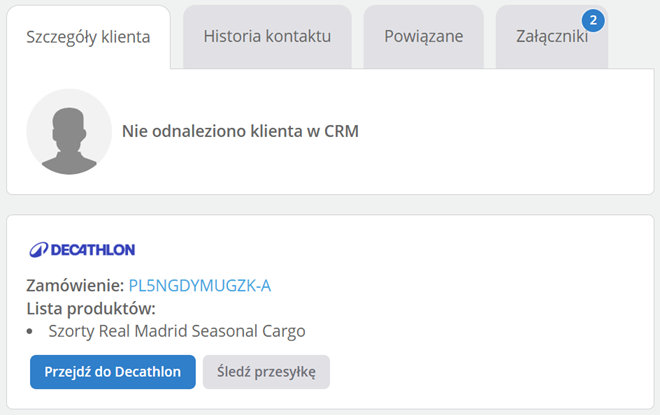Click the number 2 on Załączniki
Screen dimensions: 660x415
pyautogui.click(x=593, y=20)
